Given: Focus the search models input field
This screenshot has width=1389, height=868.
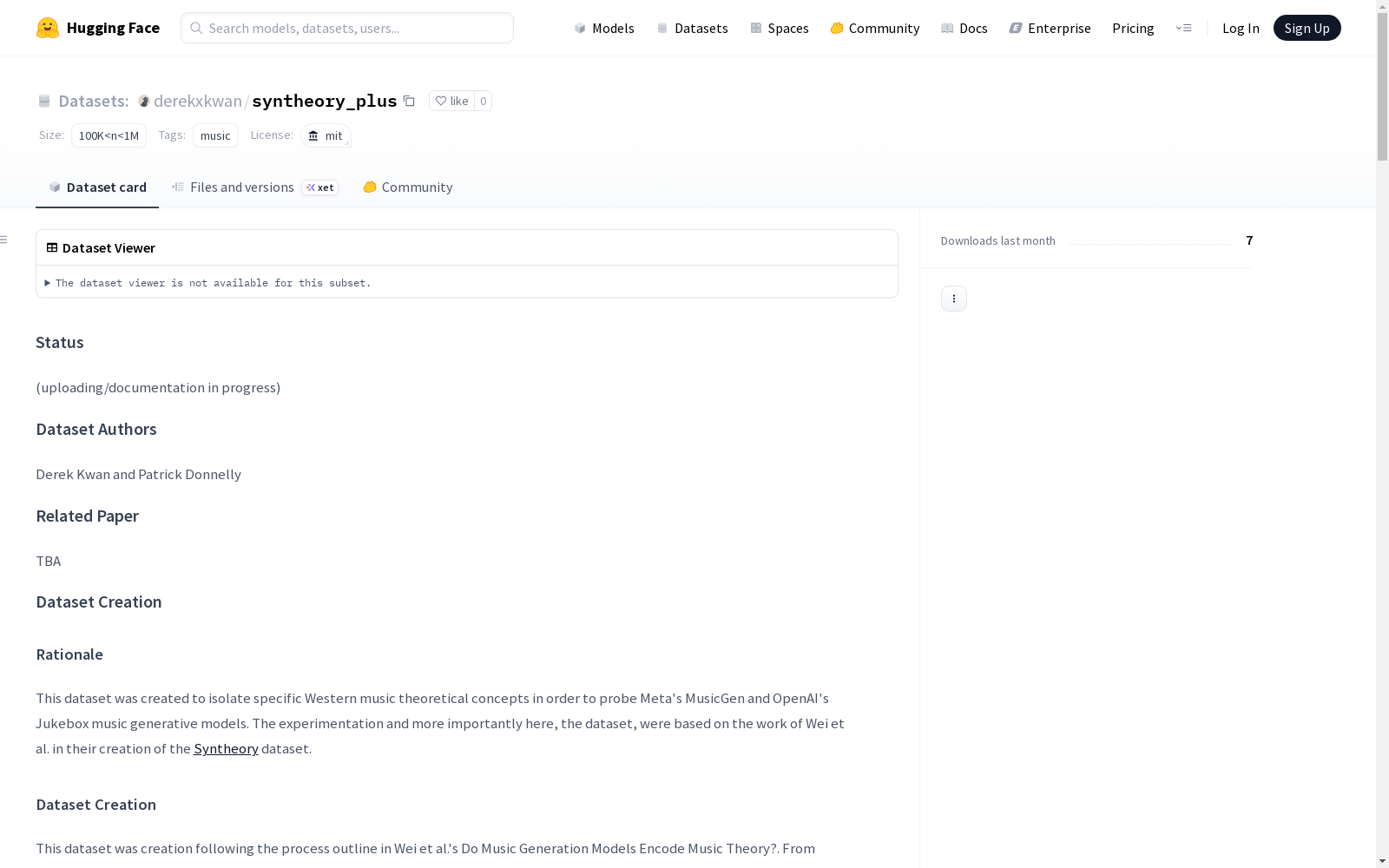Looking at the screenshot, I should click(347, 28).
